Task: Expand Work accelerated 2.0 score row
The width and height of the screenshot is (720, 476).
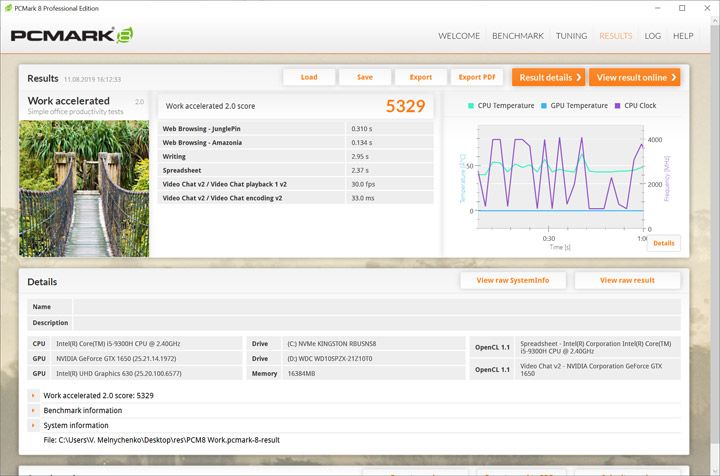Action: tap(33, 395)
